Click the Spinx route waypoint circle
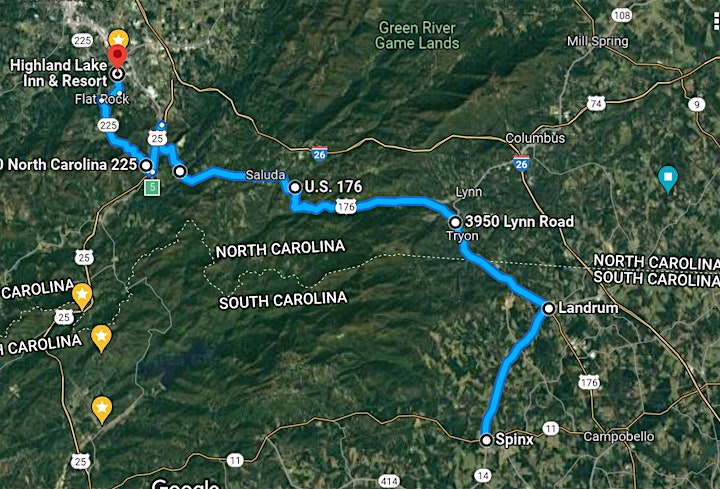This screenshot has height=489, width=720. click(486, 440)
